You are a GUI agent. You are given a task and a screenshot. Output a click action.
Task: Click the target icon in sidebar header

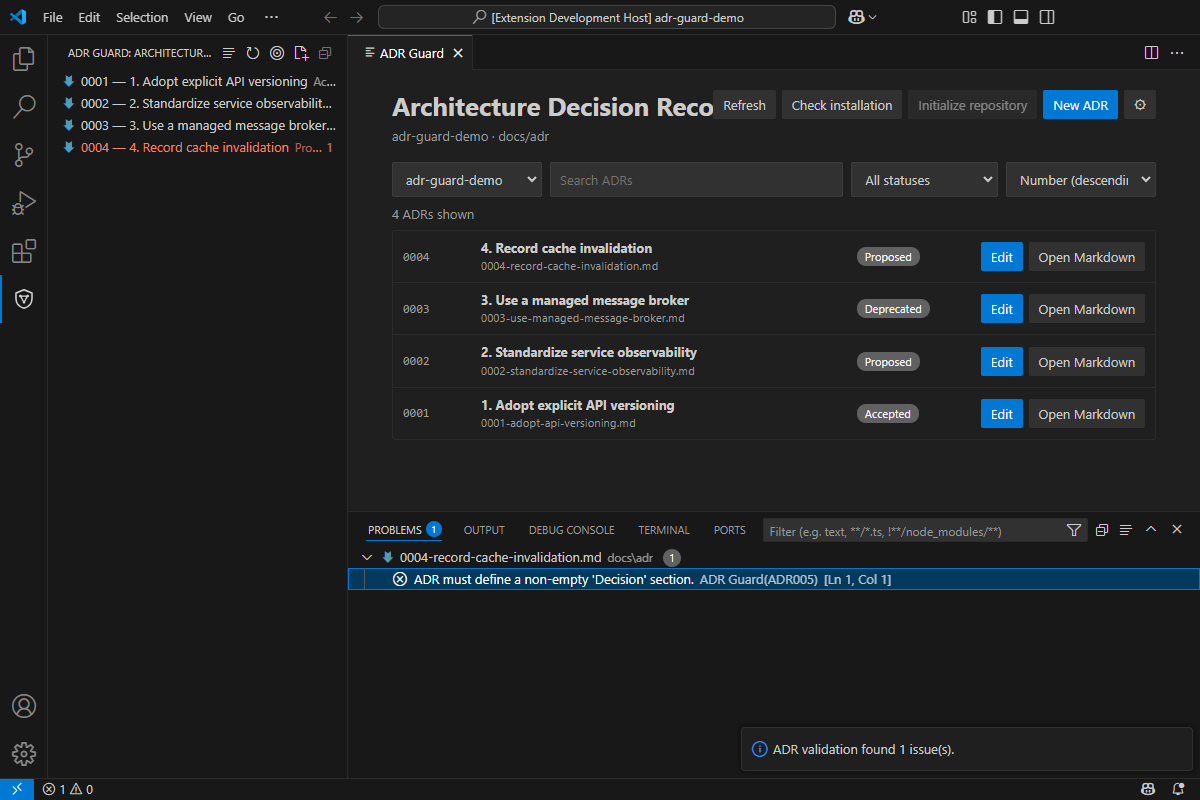(277, 53)
